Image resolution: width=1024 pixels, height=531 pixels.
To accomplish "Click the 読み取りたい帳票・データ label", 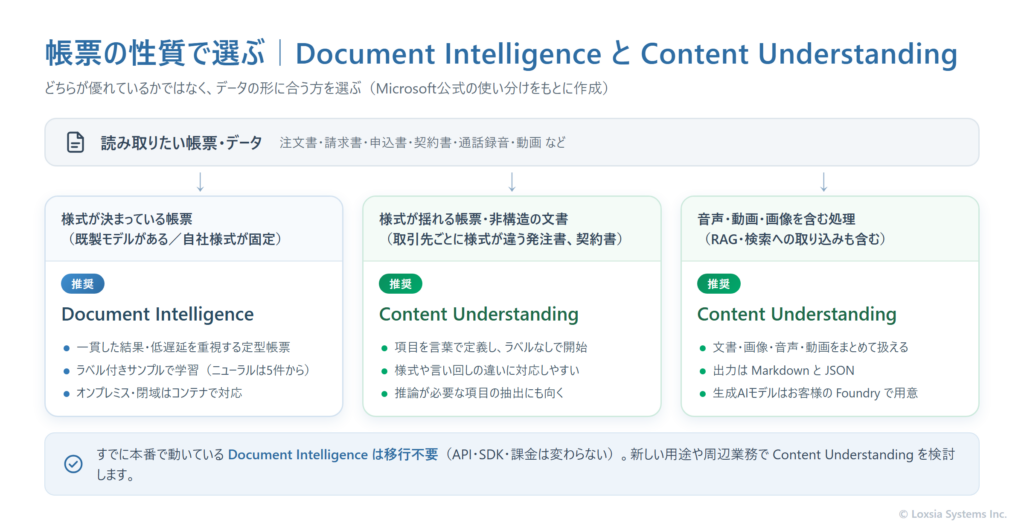I will [x=182, y=142].
